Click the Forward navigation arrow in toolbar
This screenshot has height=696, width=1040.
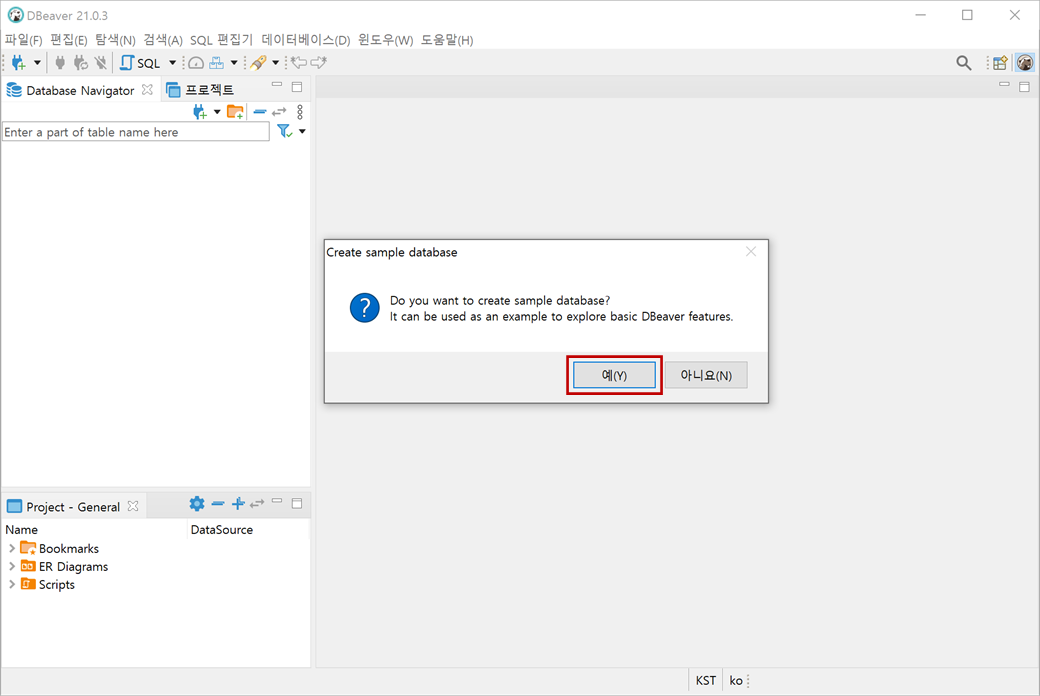point(319,63)
